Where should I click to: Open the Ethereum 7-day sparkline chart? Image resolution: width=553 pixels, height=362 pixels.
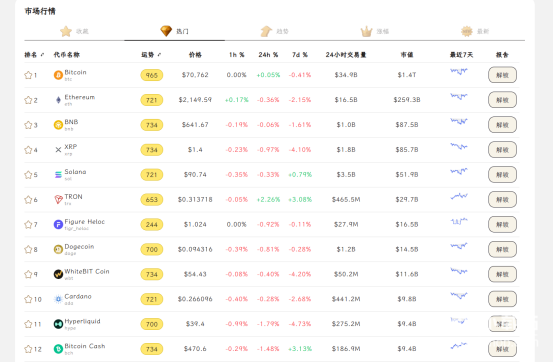point(459,96)
